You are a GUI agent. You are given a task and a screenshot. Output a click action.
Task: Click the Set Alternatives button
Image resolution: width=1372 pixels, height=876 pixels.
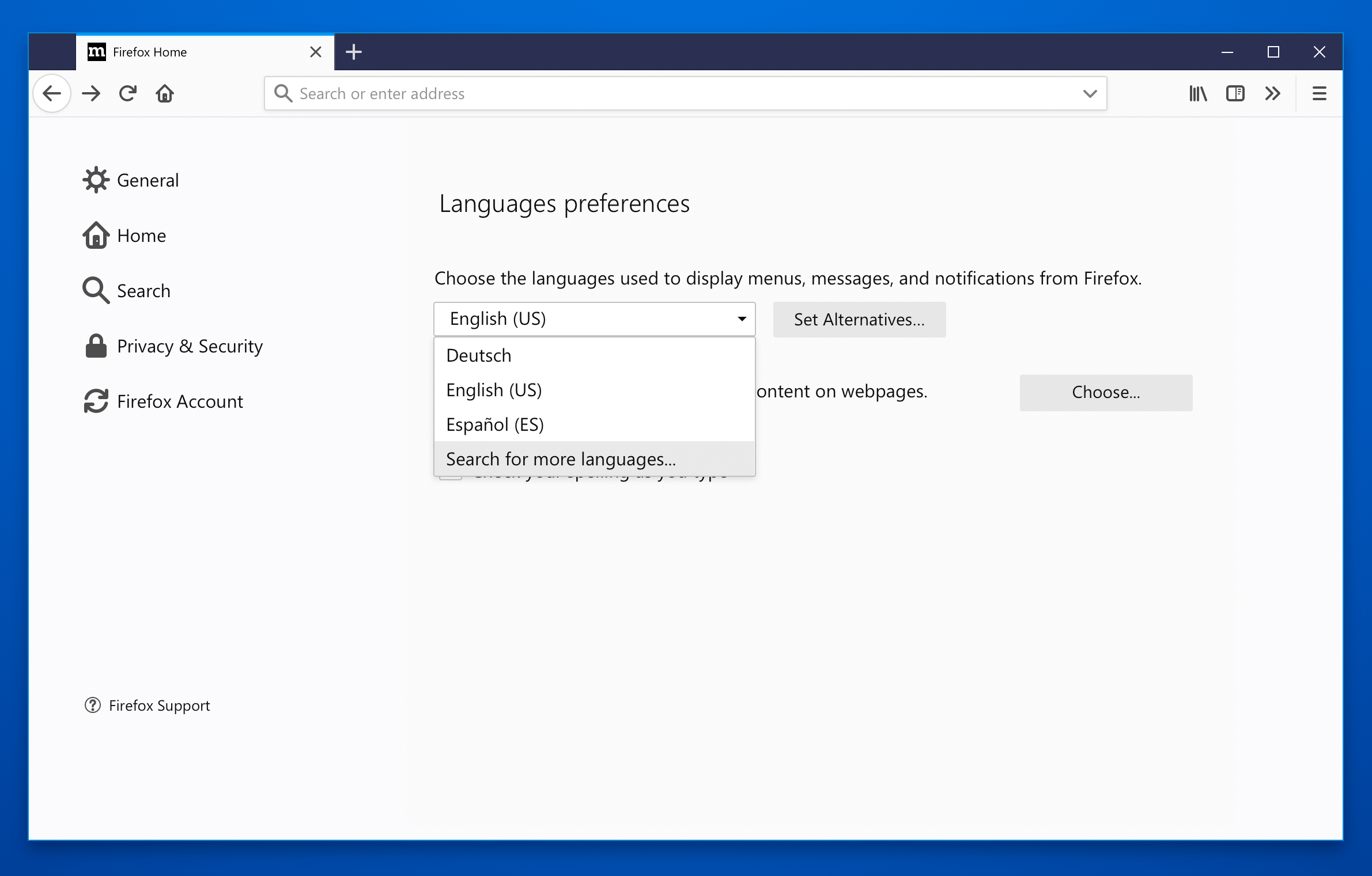click(x=859, y=320)
